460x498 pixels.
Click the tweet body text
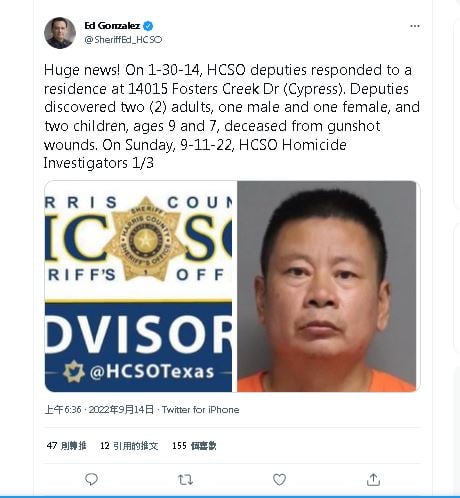[232, 117]
